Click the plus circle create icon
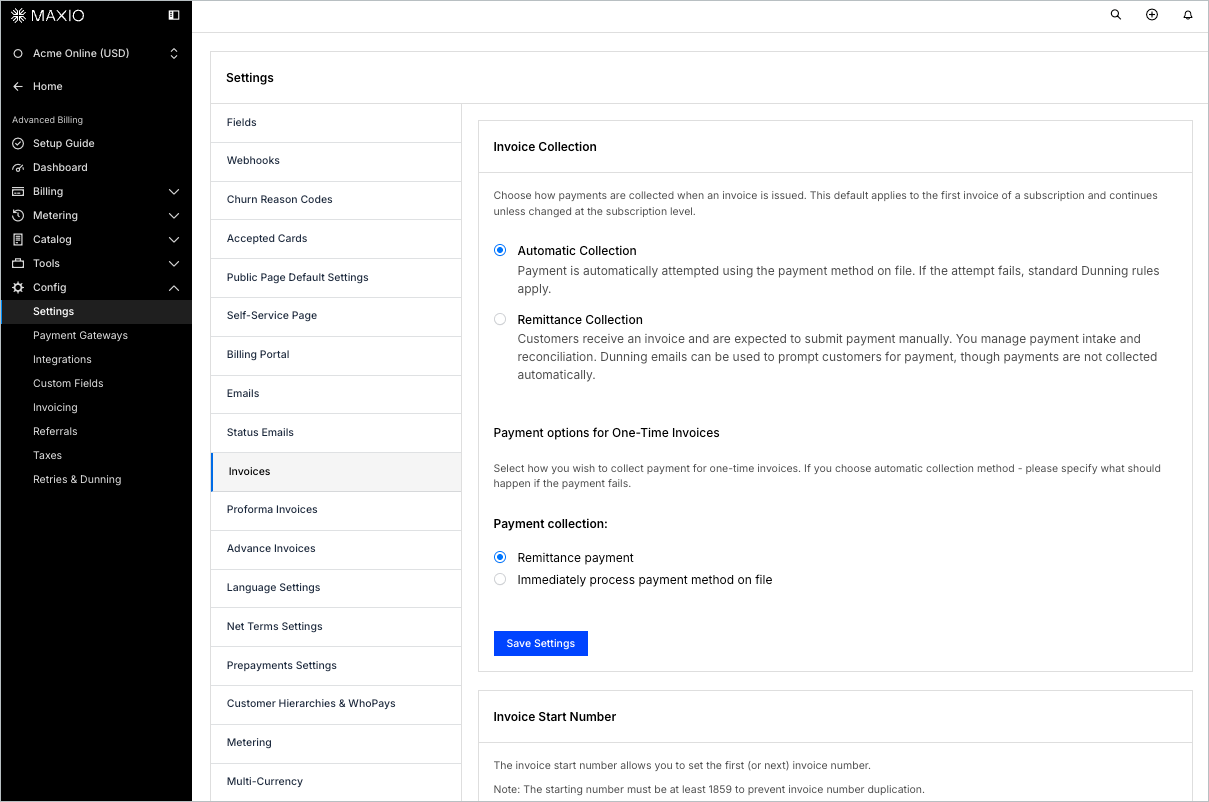 click(x=1152, y=15)
